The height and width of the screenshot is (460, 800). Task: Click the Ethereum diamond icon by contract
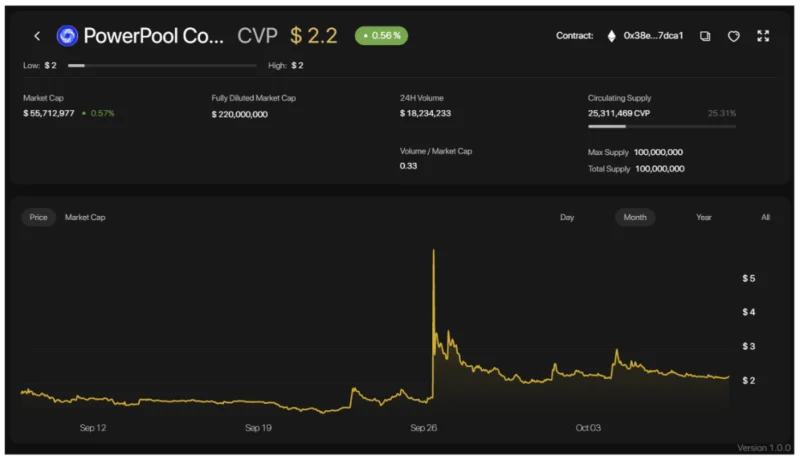611,36
